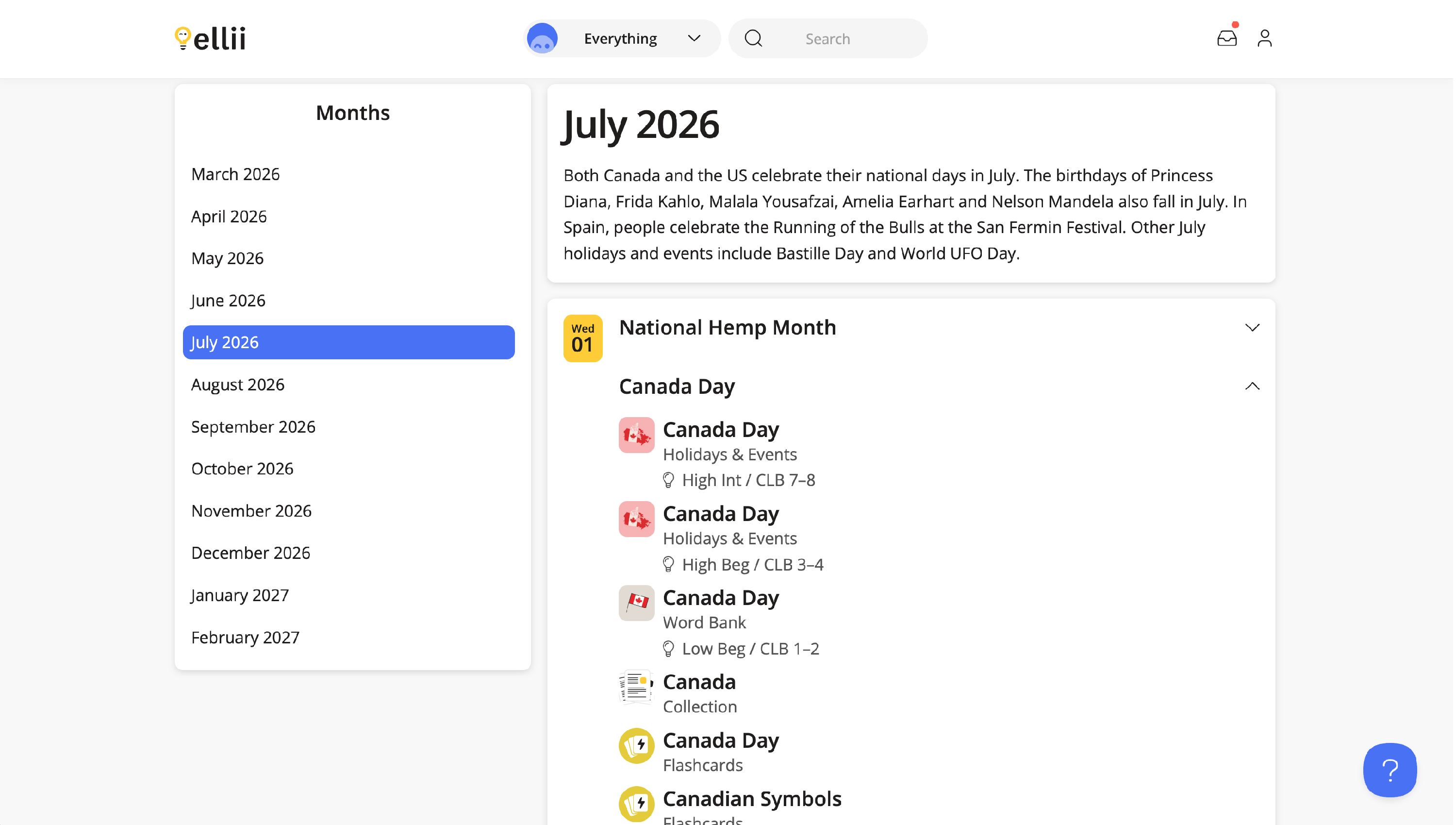Open Canada Day High Int lesson
Image resolution: width=1456 pixels, height=825 pixels.
(722, 430)
